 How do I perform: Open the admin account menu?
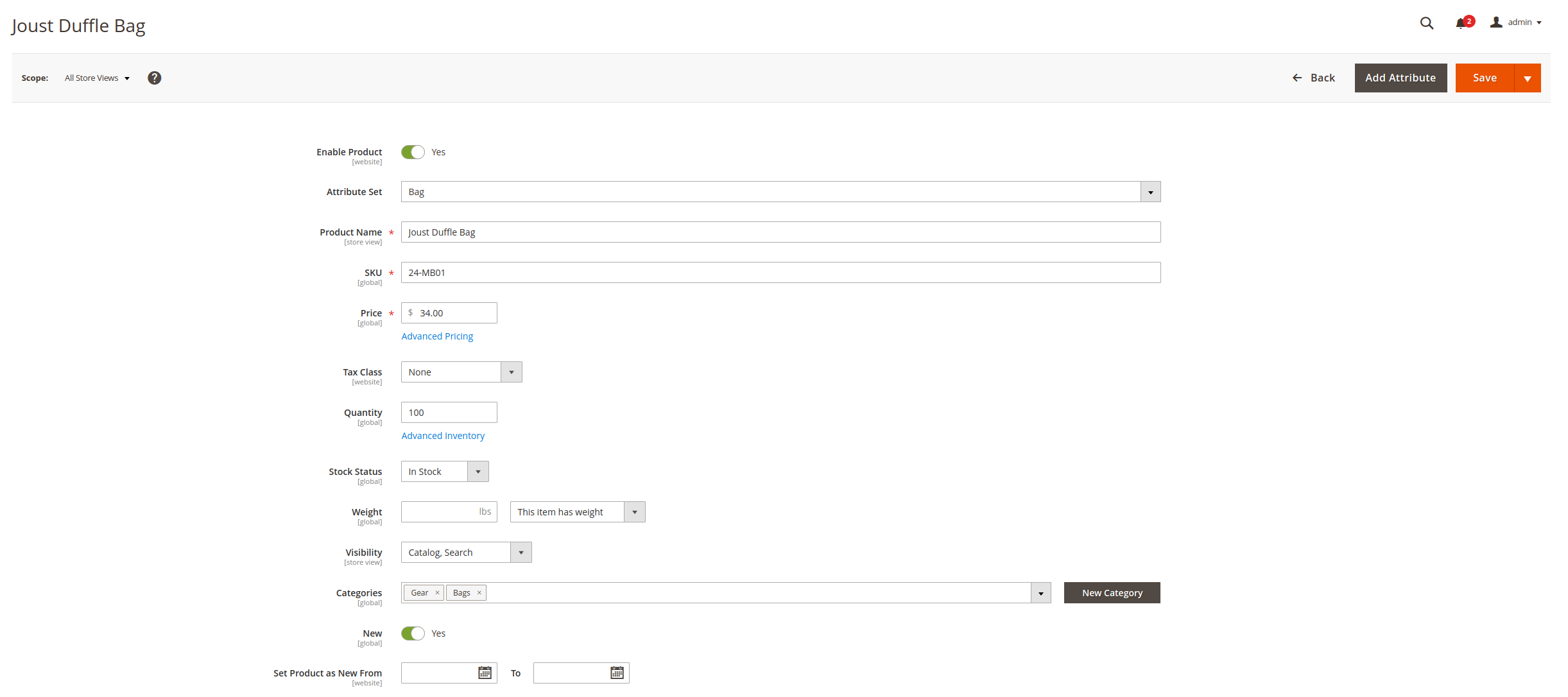point(1515,22)
